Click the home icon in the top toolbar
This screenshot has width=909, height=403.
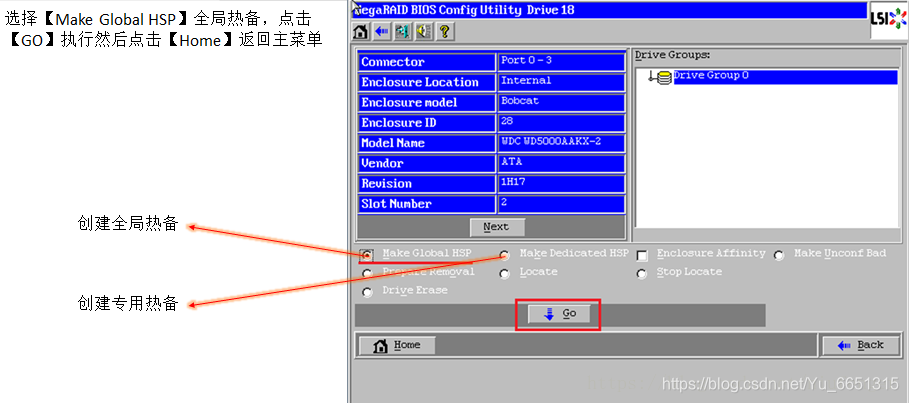tap(360, 31)
